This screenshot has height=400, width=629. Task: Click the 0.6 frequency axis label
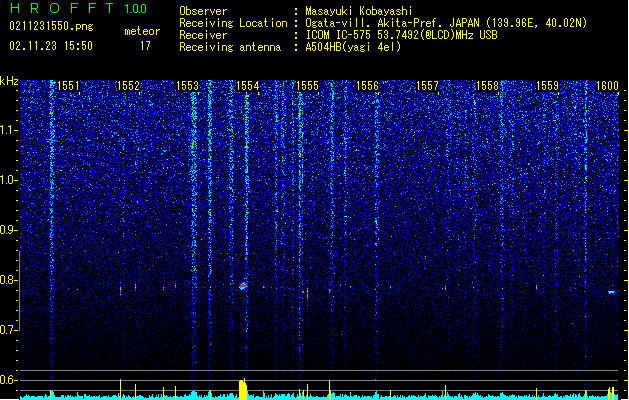coord(9,380)
